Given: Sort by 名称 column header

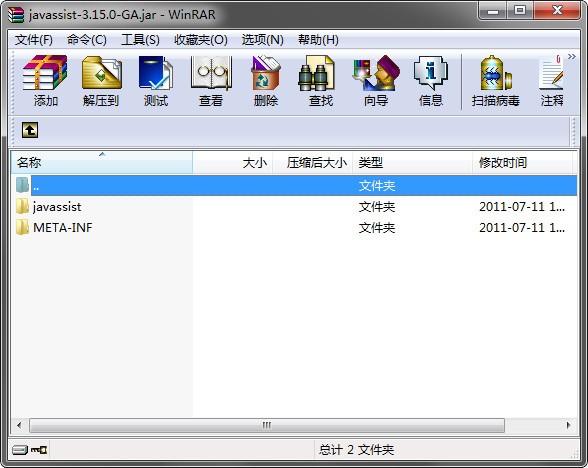Looking at the screenshot, I should (102, 162).
